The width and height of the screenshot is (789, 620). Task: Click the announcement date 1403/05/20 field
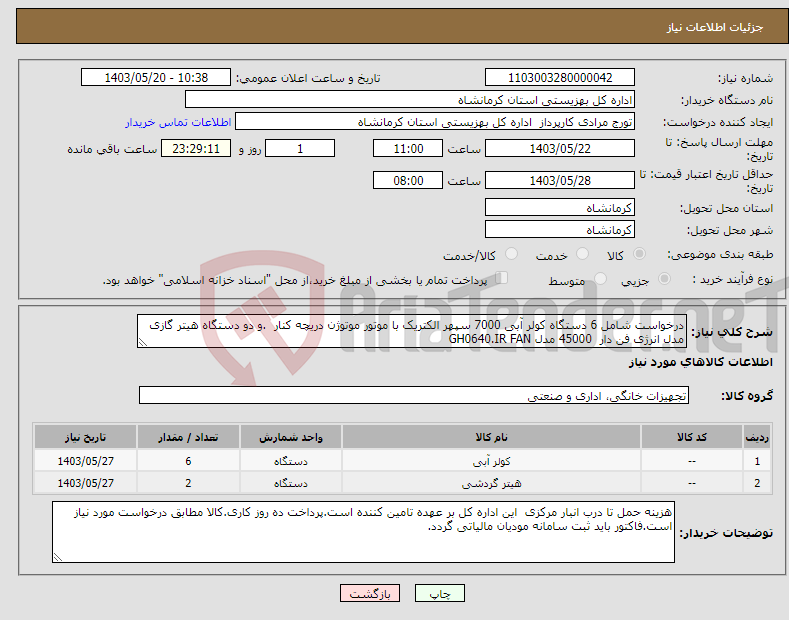(156, 78)
